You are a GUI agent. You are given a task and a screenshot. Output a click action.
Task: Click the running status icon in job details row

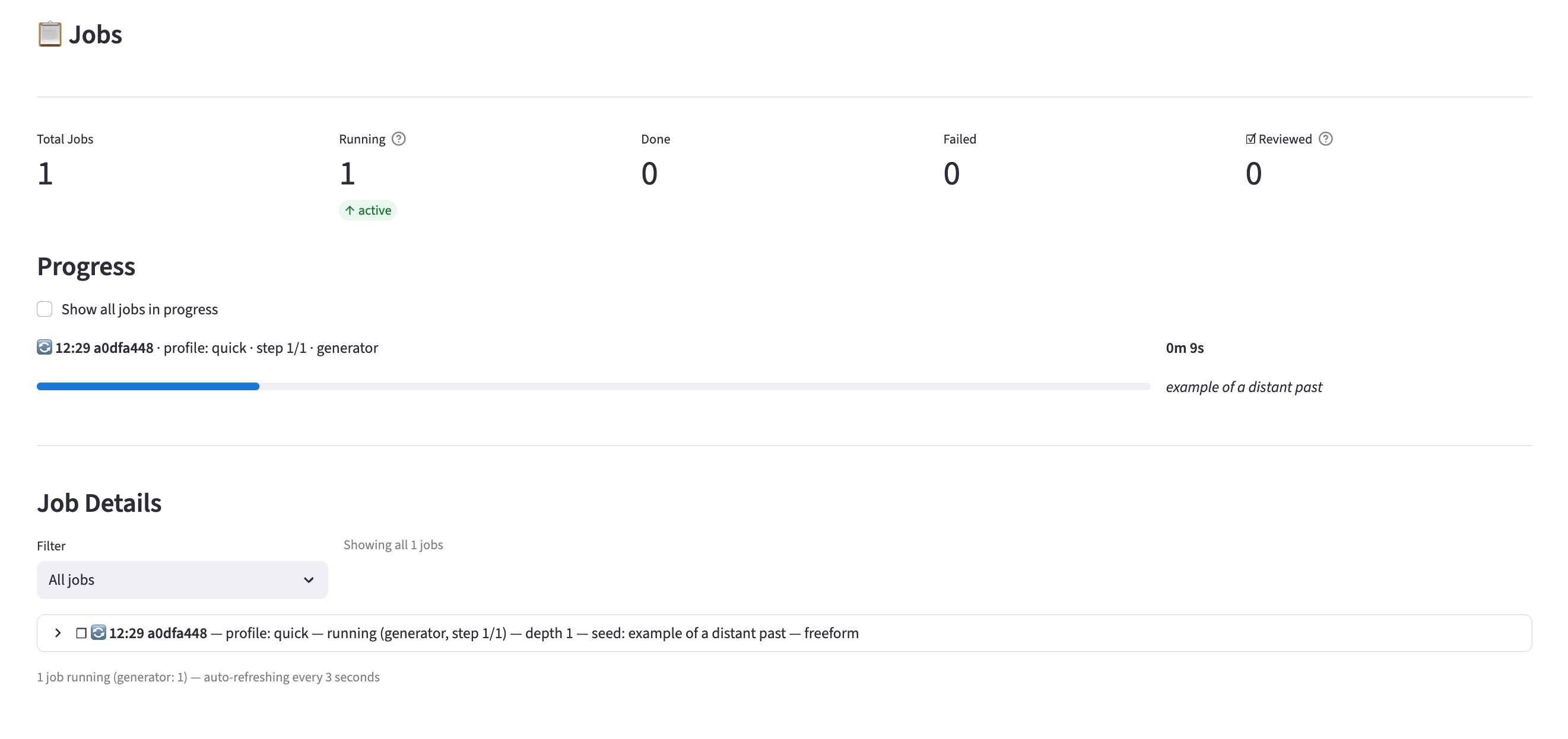(99, 633)
